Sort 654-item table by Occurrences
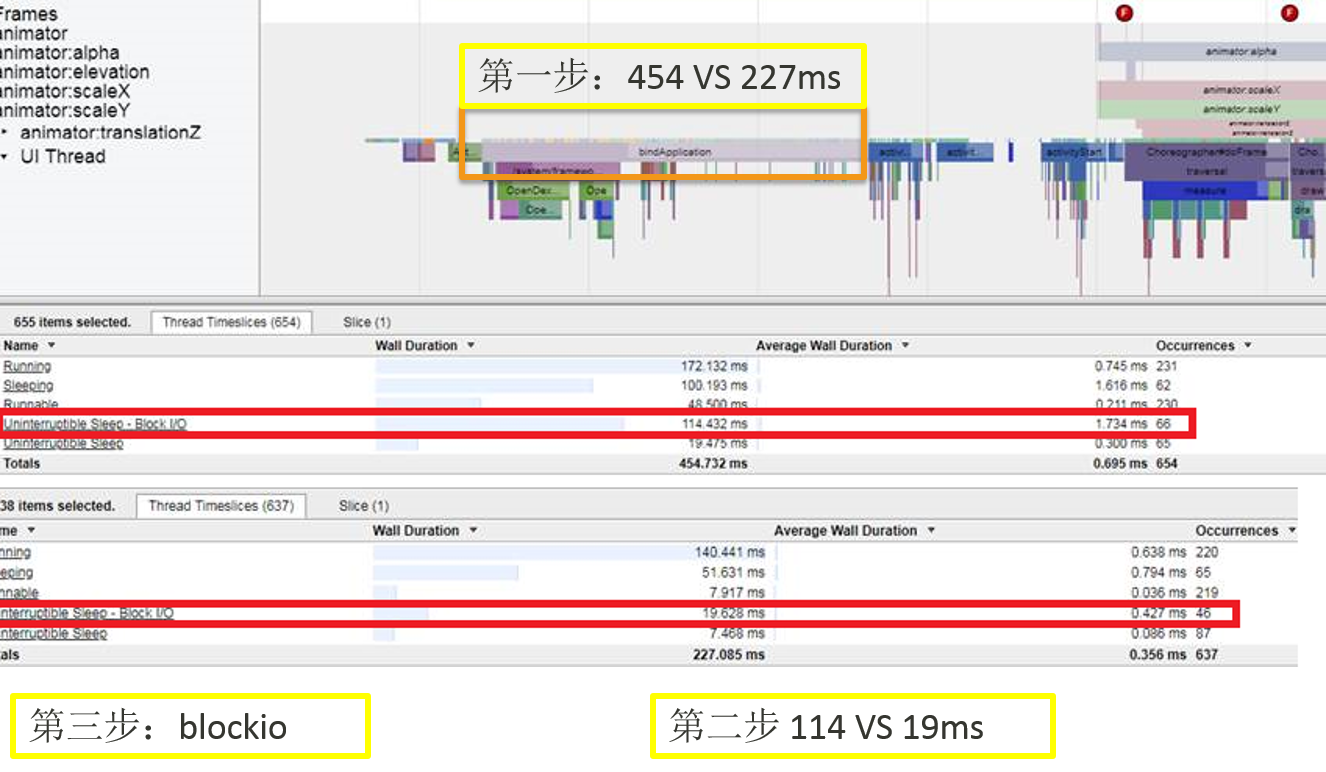 click(x=1204, y=345)
